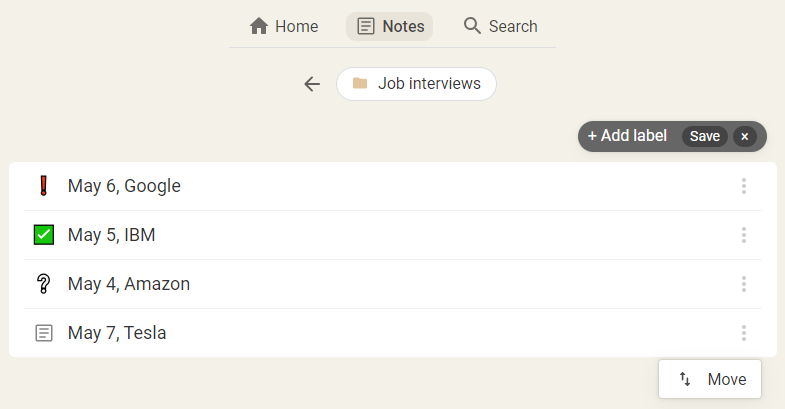Open the three-dot menu for May 5, IBM

[744, 235]
